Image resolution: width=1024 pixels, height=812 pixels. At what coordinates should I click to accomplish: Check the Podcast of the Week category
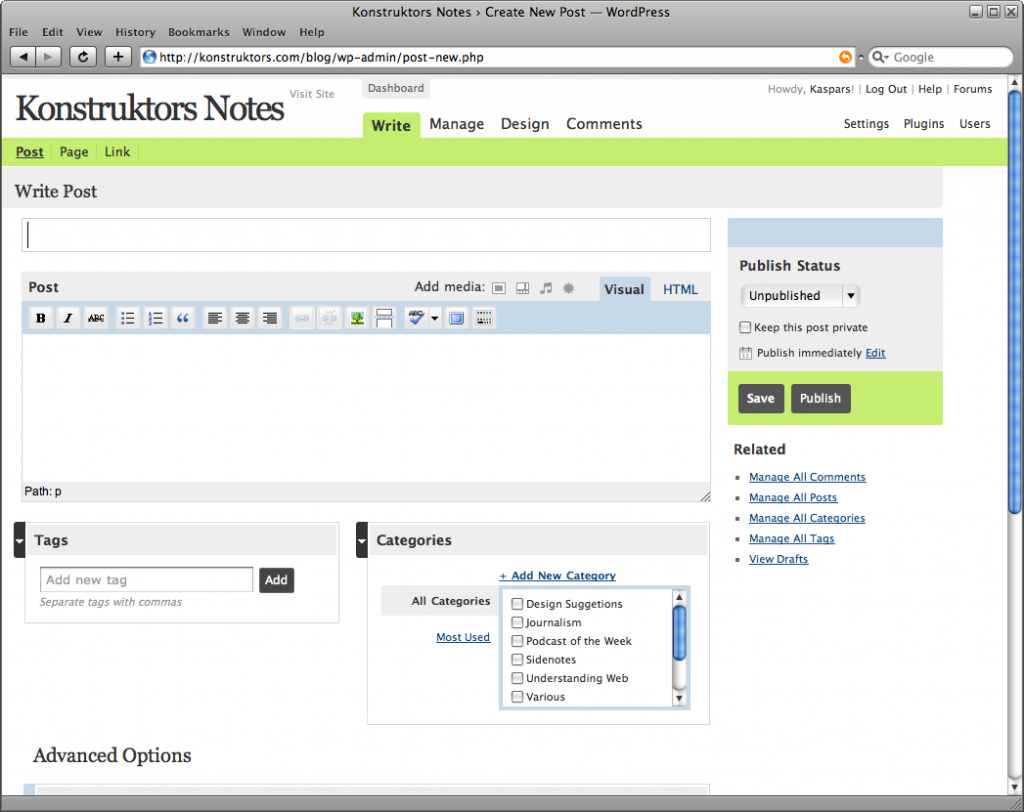click(x=517, y=641)
